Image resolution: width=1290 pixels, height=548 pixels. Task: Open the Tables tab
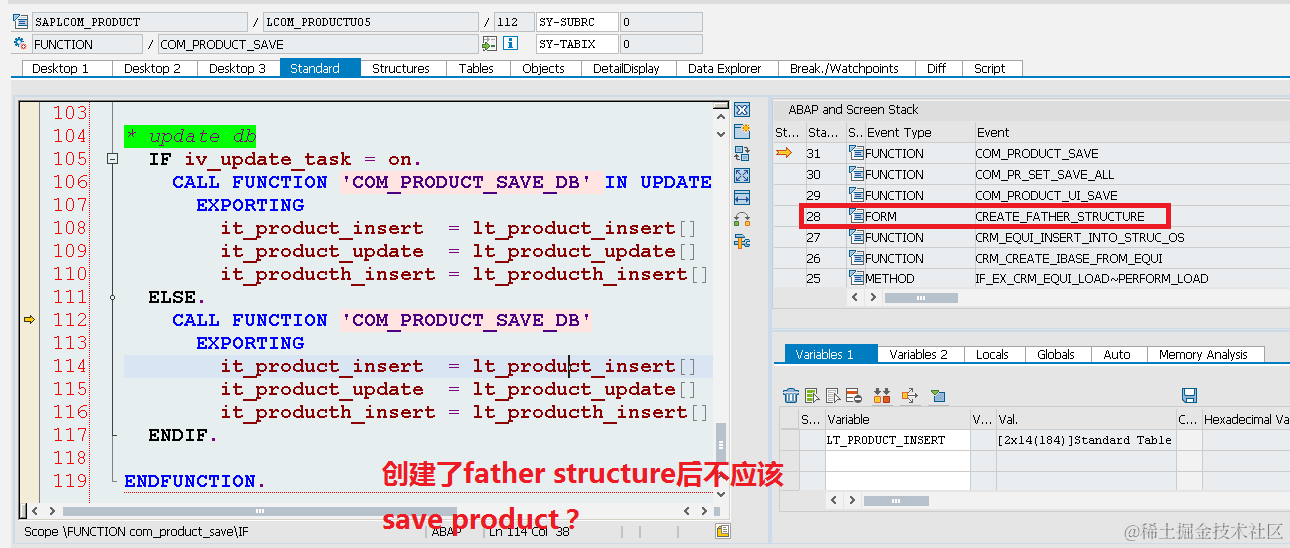pyautogui.click(x=476, y=68)
